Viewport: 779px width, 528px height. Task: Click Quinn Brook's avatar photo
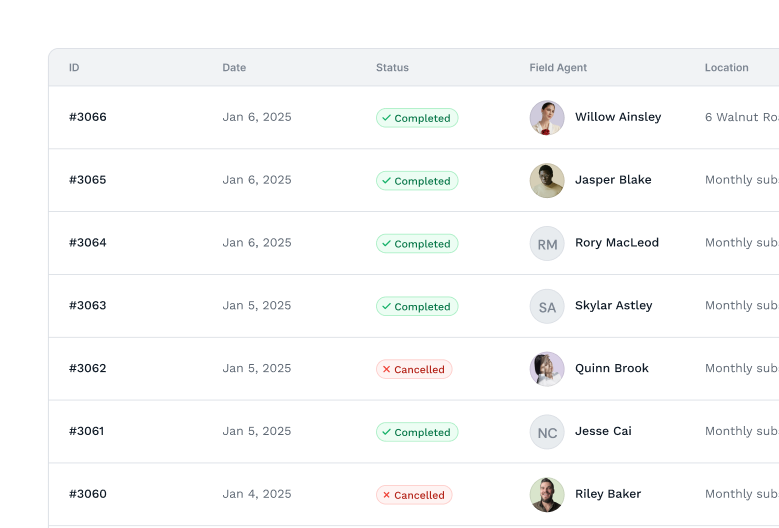pos(547,369)
